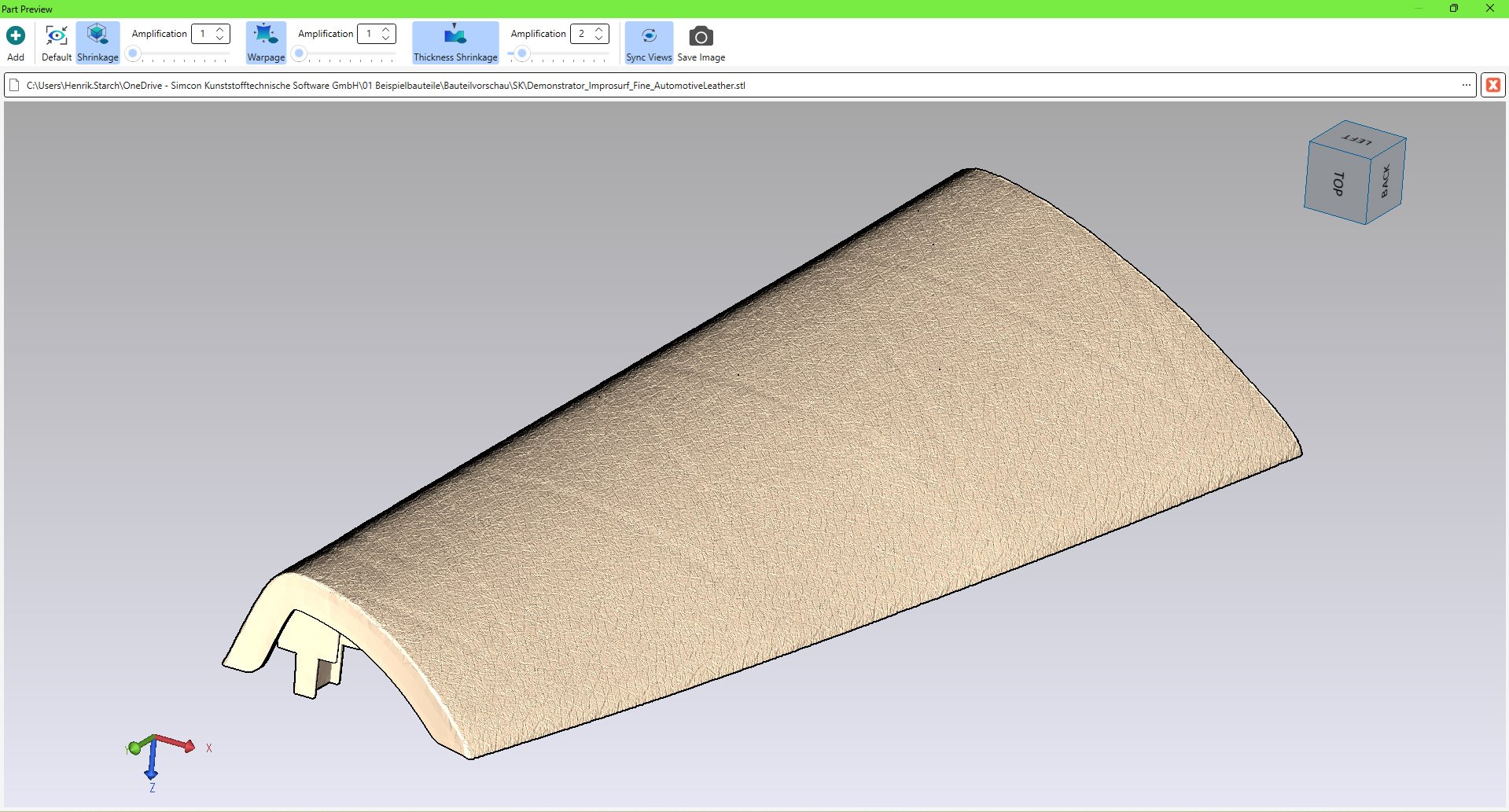Toggle the Shrinkage display mode
The width and height of the screenshot is (1509, 812).
(98, 43)
